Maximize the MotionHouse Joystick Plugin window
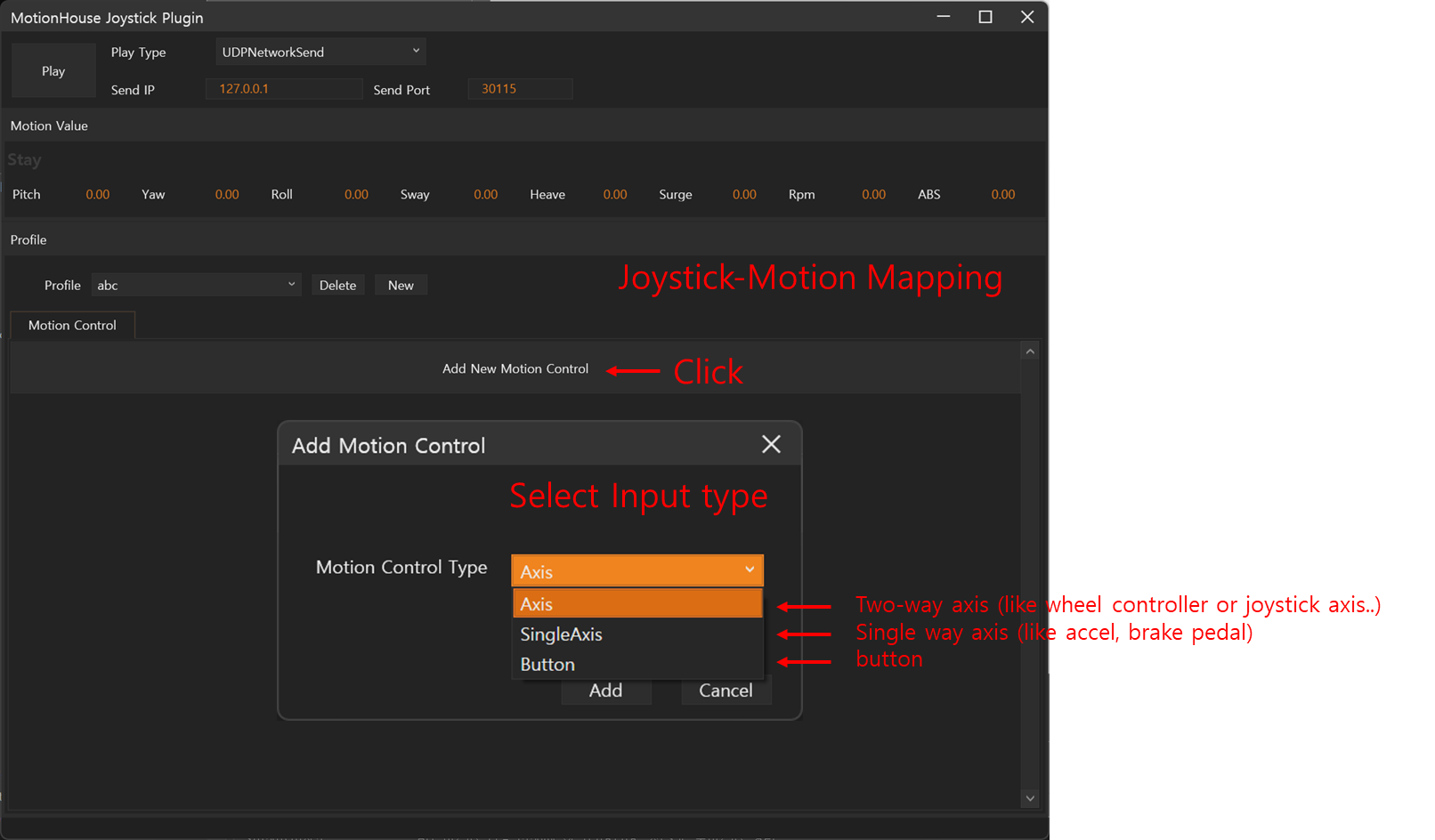This screenshot has height=840, width=1435. pyautogui.click(x=985, y=17)
